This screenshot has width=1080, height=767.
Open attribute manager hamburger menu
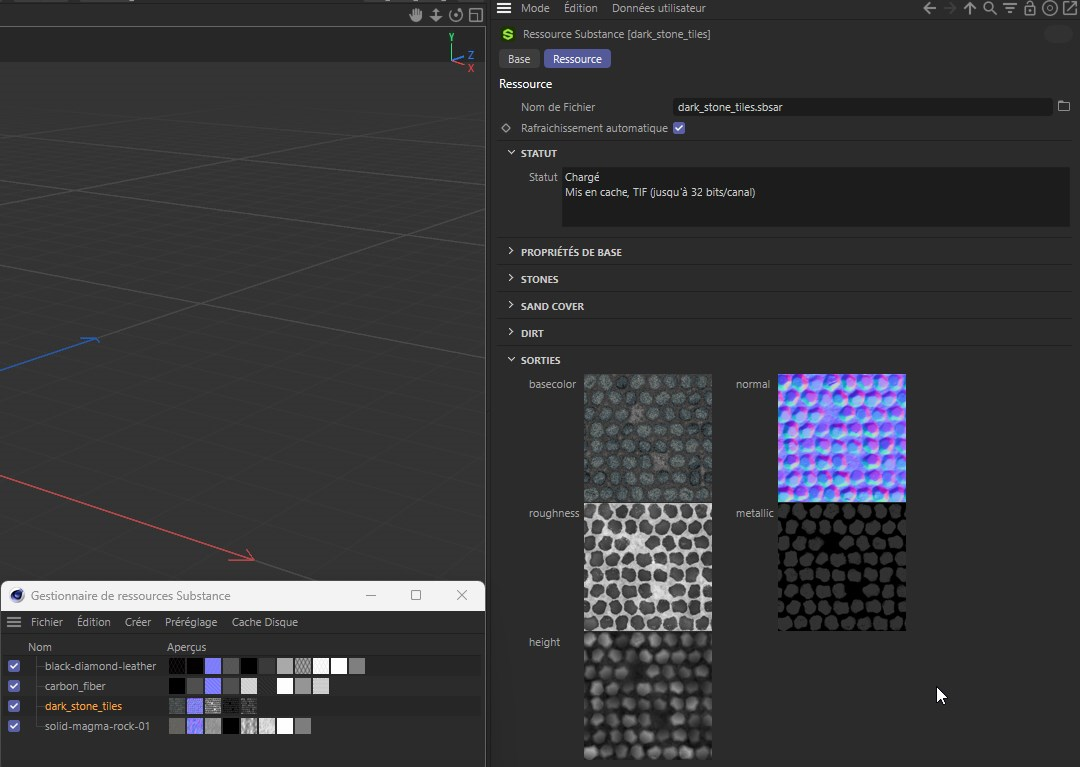(x=504, y=8)
